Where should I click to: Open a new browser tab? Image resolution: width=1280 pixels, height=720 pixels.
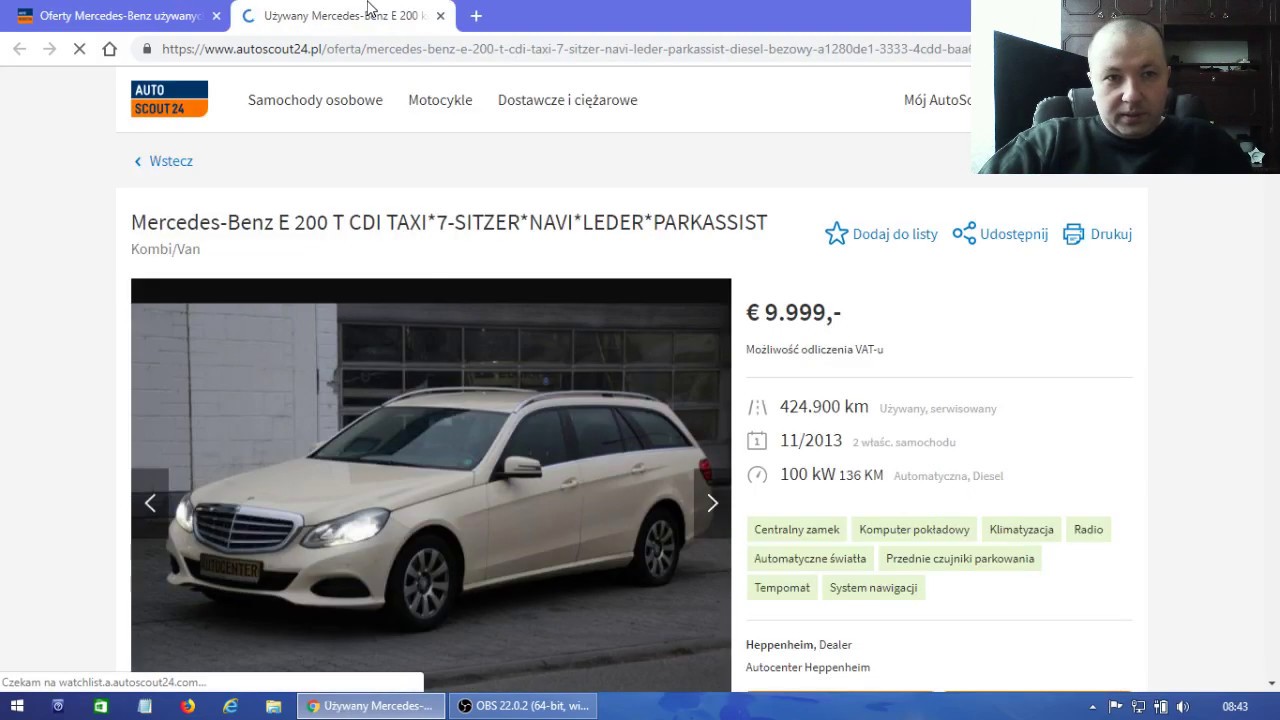pos(476,16)
